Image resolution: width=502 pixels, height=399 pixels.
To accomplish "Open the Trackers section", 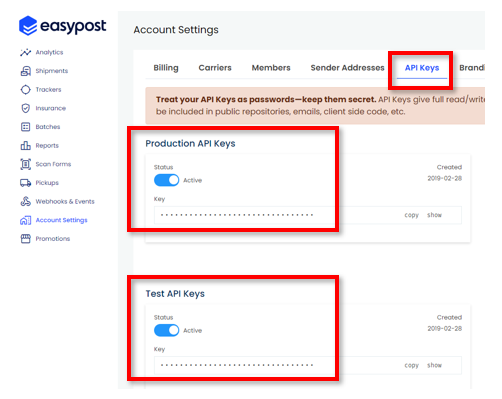I will (x=48, y=90).
